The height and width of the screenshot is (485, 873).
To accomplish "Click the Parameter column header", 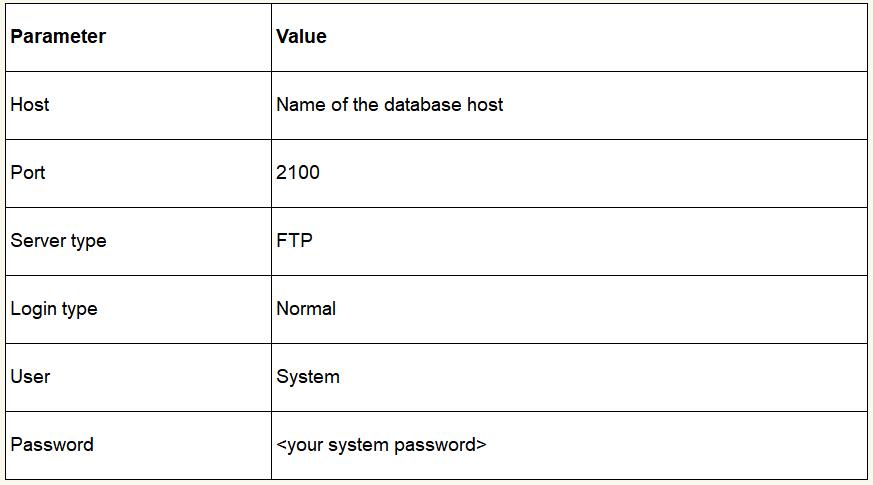I will click(58, 37).
